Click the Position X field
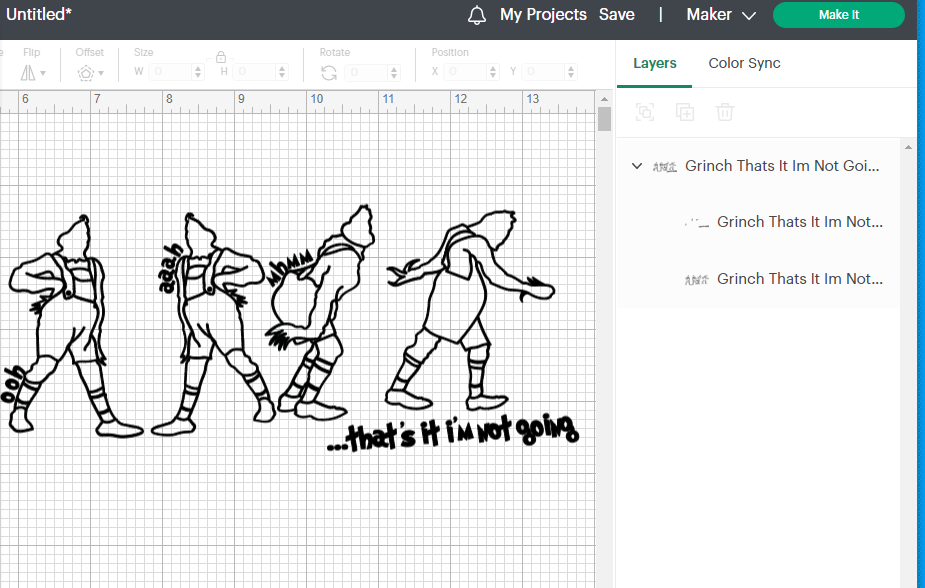The image size is (925, 588). (x=465, y=72)
